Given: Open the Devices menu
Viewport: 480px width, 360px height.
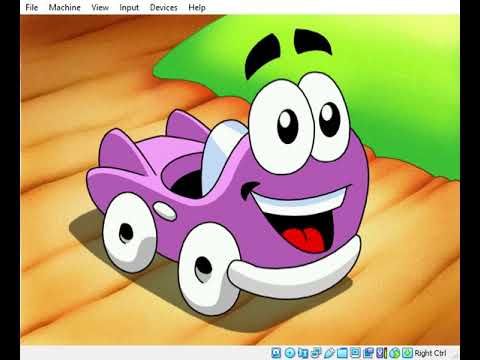Looking at the screenshot, I should coord(163,7).
